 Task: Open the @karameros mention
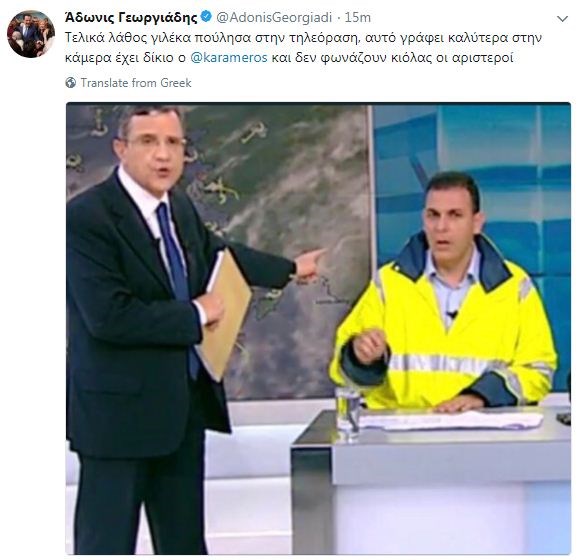229,58
